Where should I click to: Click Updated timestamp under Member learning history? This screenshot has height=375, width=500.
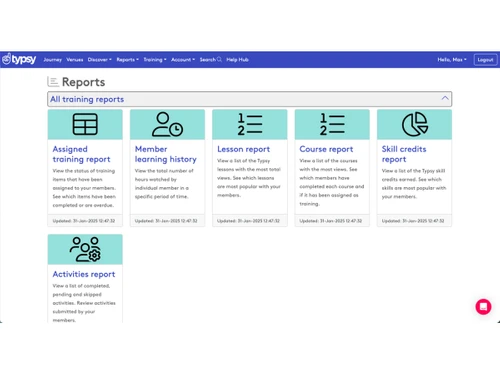166,221
